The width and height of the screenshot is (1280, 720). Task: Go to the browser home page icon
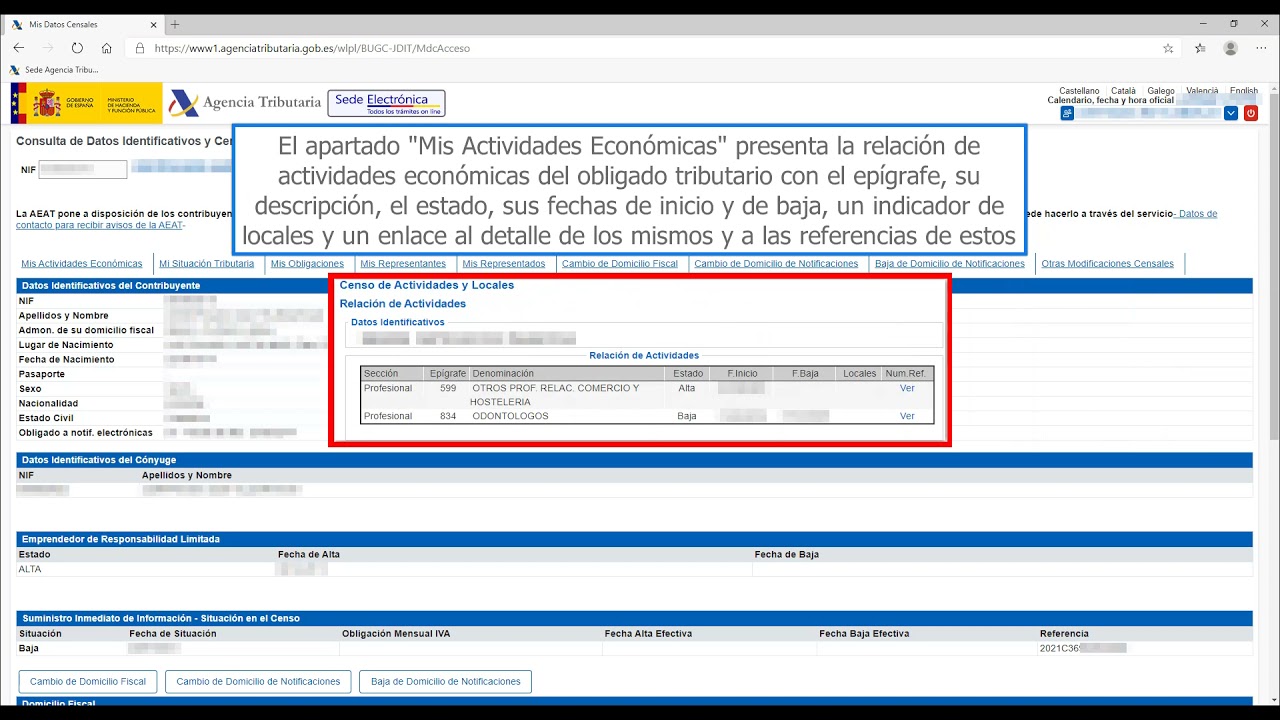click(107, 48)
